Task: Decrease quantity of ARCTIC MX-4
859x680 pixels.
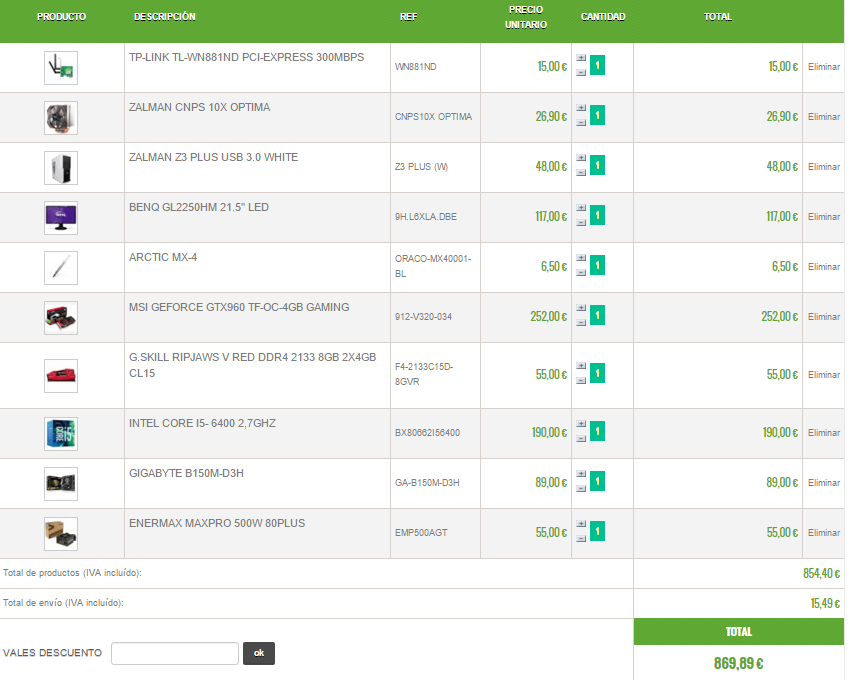Action: coord(581,272)
